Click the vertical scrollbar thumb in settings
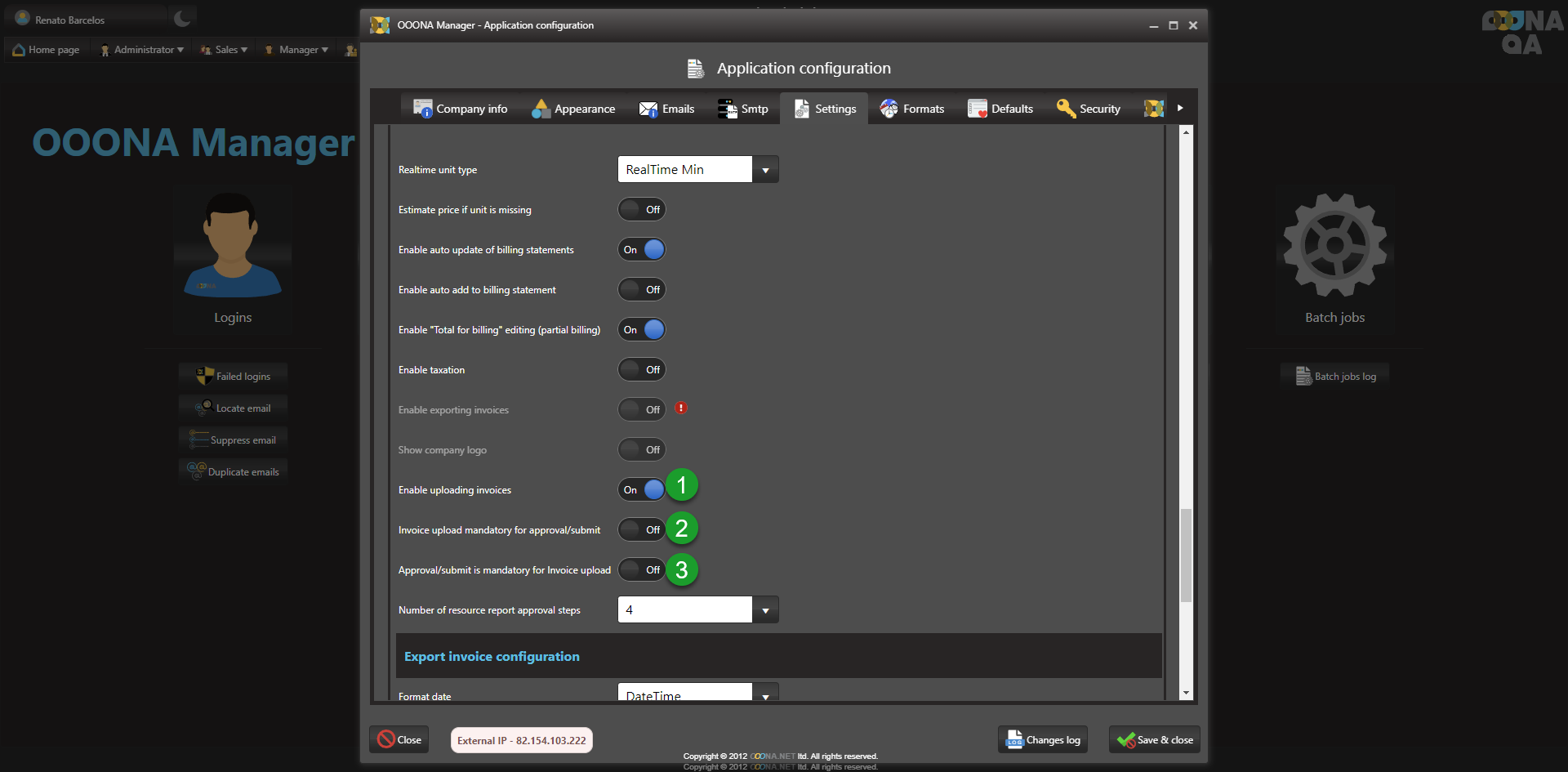Viewport: 1568px width, 772px height. pyautogui.click(x=1186, y=556)
